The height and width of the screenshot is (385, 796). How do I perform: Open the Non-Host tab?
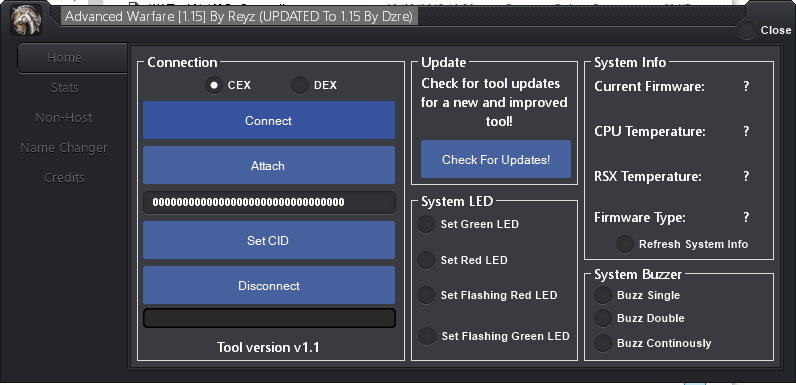coord(64,118)
